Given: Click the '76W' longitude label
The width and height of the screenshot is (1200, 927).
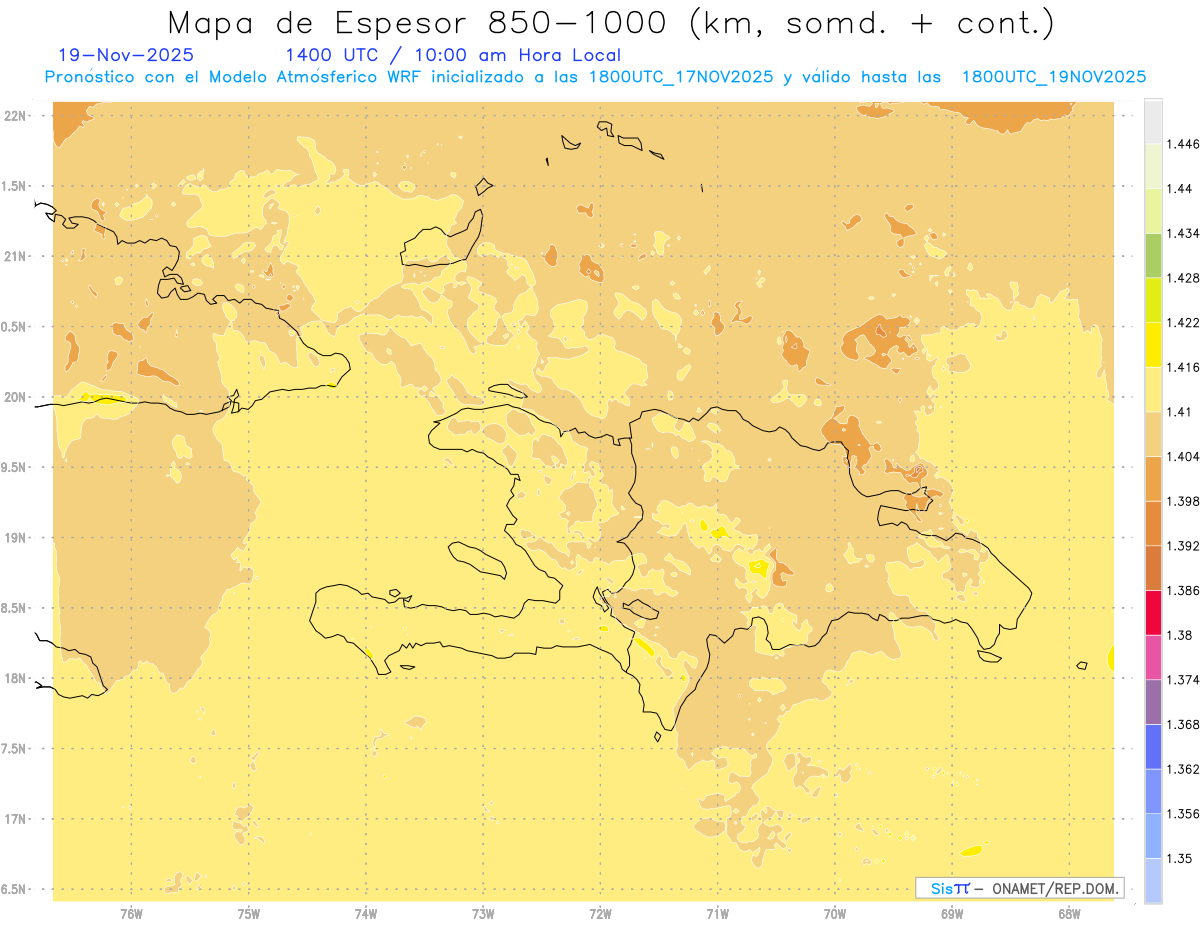Looking at the screenshot, I should (131, 914).
